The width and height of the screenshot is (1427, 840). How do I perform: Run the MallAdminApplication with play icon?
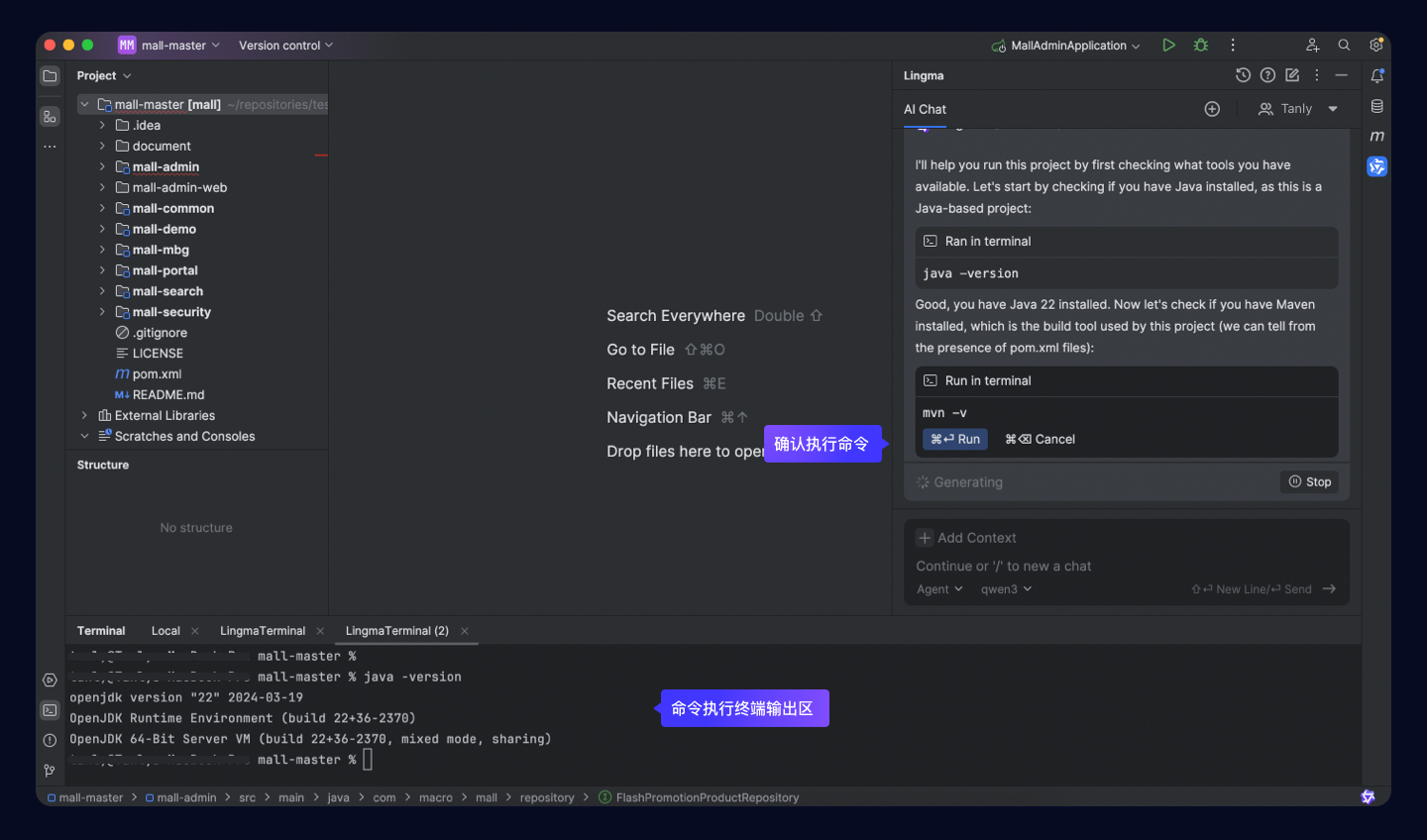click(1168, 46)
